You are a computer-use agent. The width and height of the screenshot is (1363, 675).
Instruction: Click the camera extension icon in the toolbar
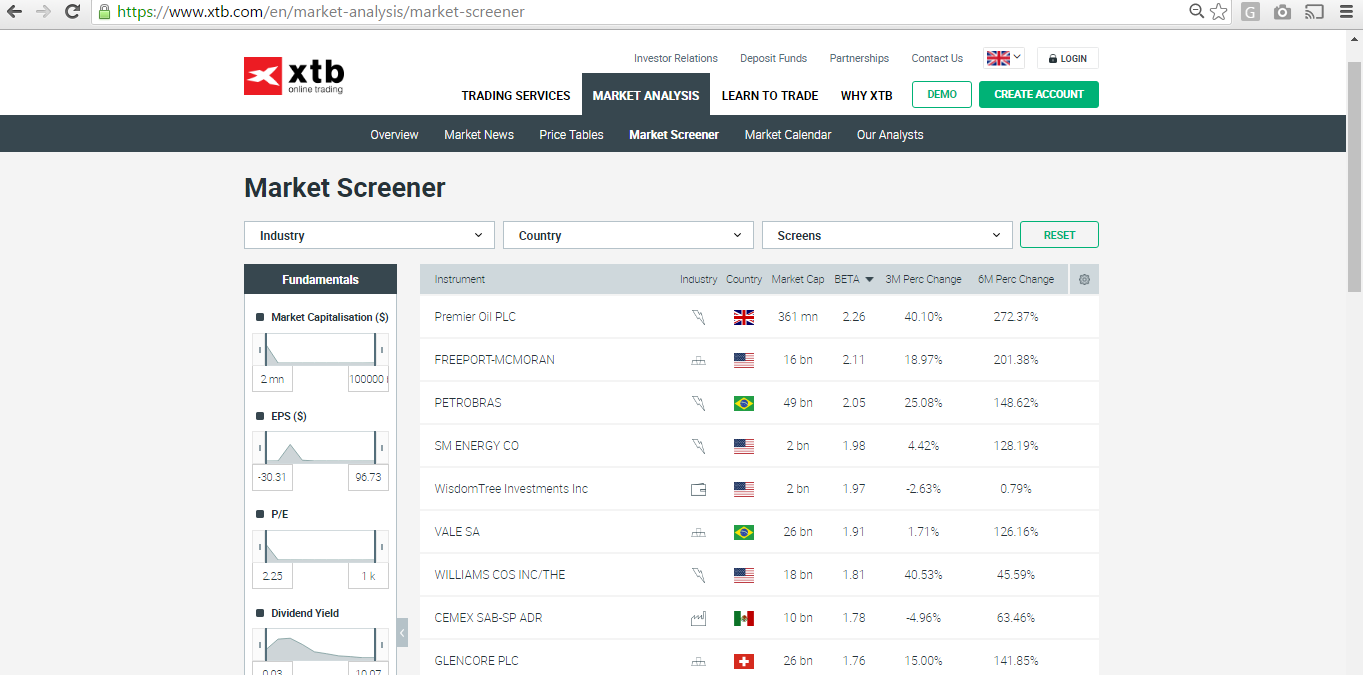(1282, 12)
